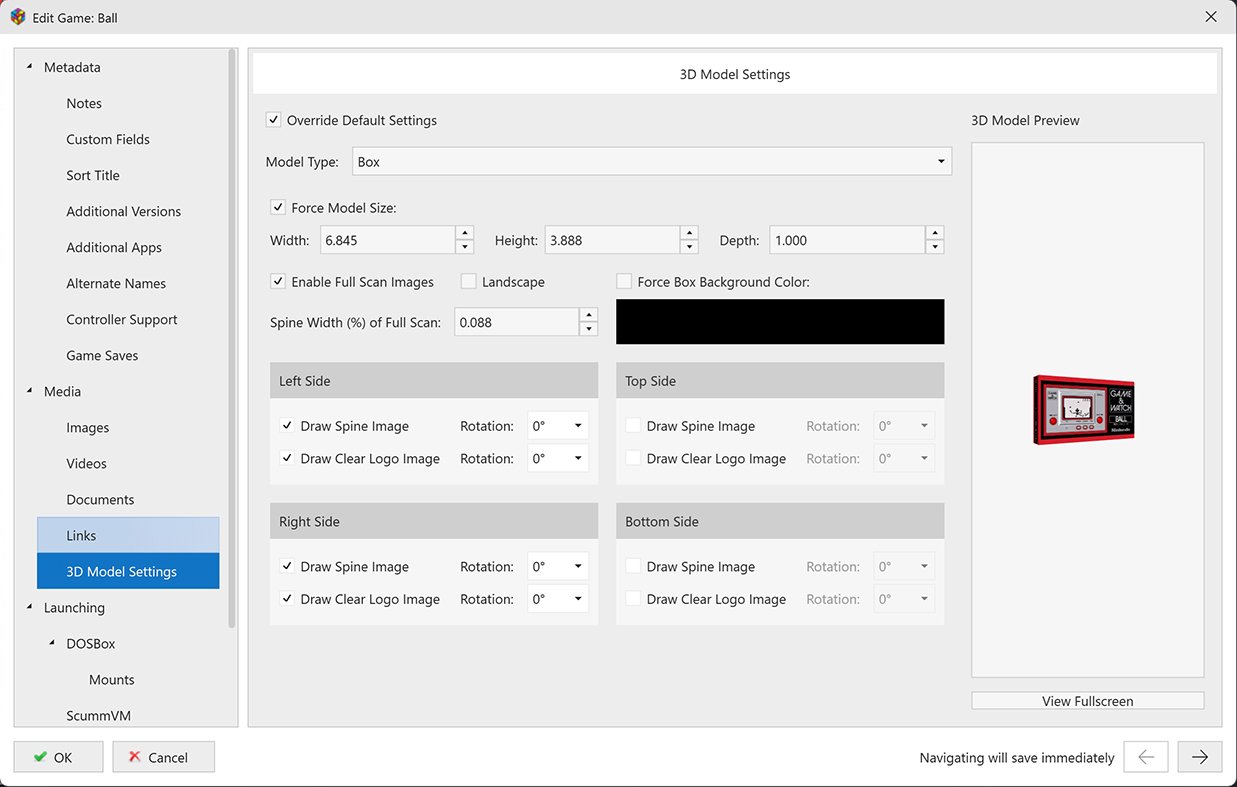Toggle Left Side Draw Spine Image
1237x787 pixels.
(287, 426)
